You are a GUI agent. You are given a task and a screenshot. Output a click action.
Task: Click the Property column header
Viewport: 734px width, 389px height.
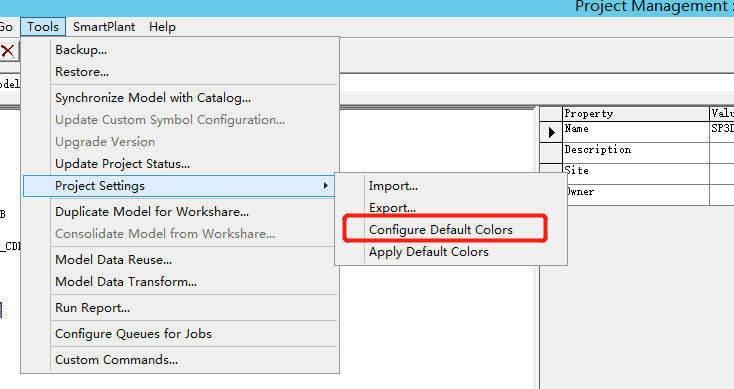coord(636,114)
